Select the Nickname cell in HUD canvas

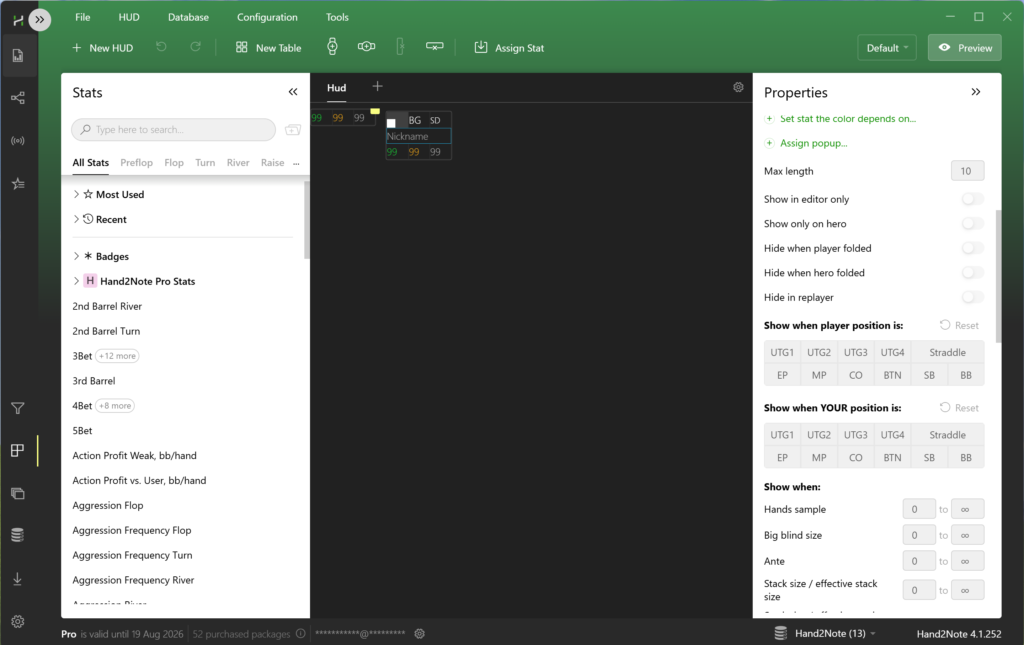click(418, 136)
